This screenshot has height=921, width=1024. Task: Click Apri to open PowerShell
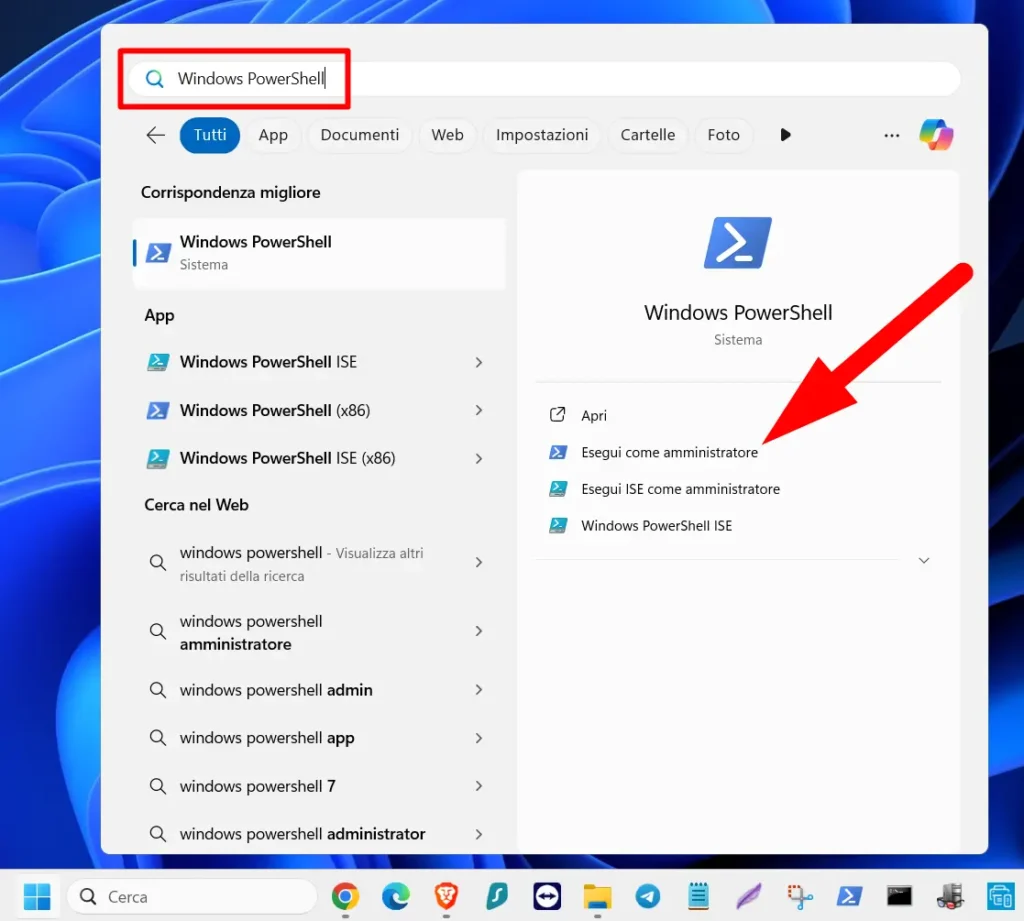click(738, 415)
